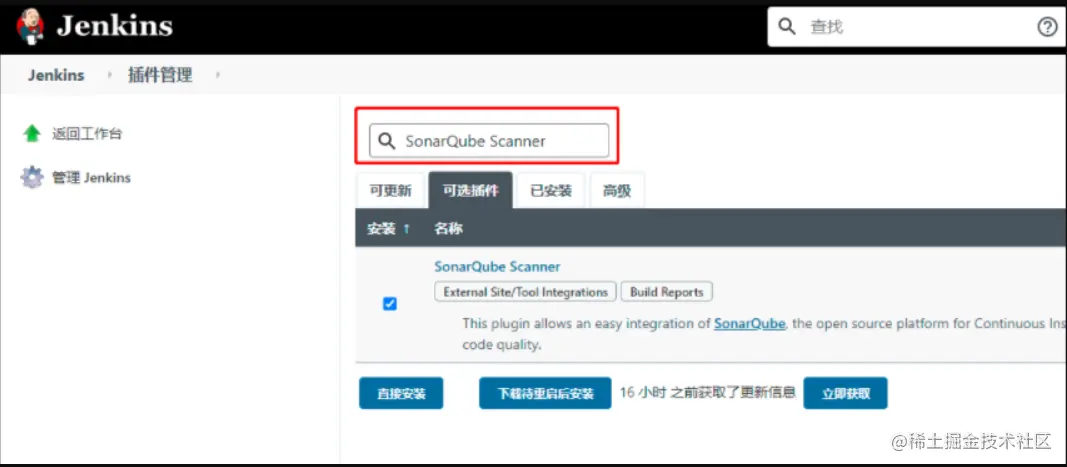Sort by the 安装 column header

point(389,229)
